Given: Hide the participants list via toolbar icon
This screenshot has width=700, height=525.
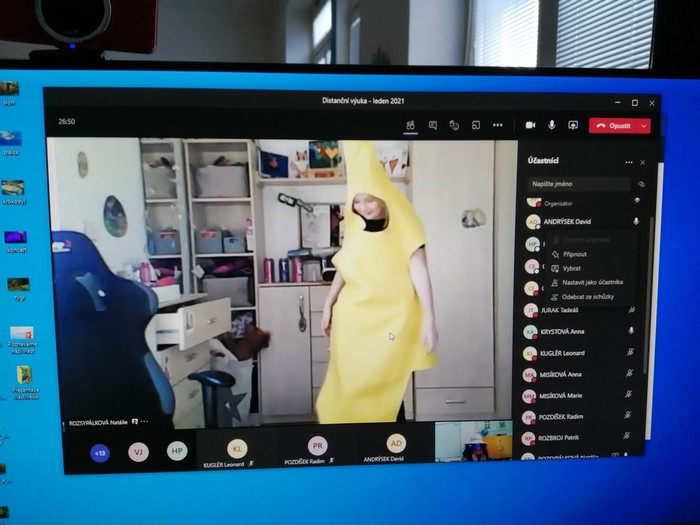Looking at the screenshot, I should pyautogui.click(x=410, y=124).
